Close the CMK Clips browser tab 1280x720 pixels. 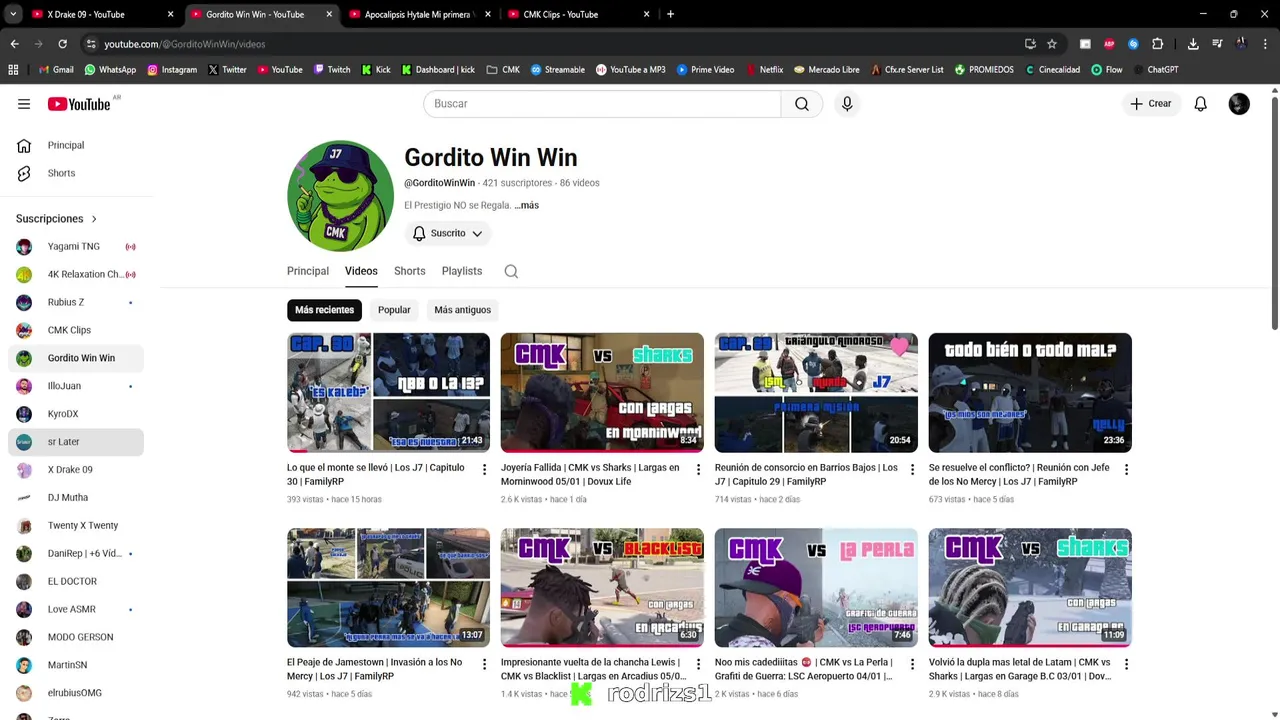tap(646, 14)
